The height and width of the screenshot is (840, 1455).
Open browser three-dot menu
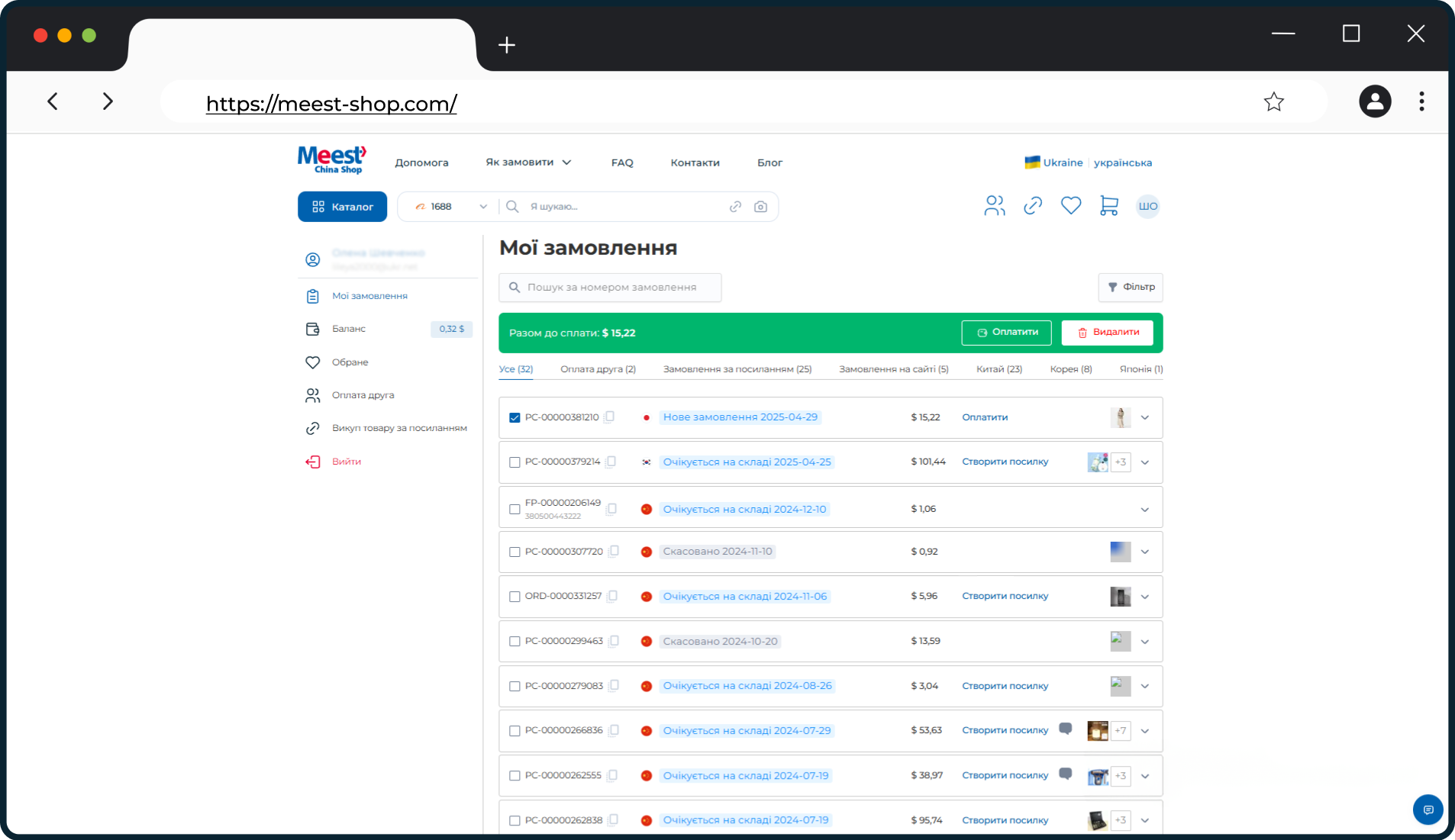click(x=1421, y=101)
